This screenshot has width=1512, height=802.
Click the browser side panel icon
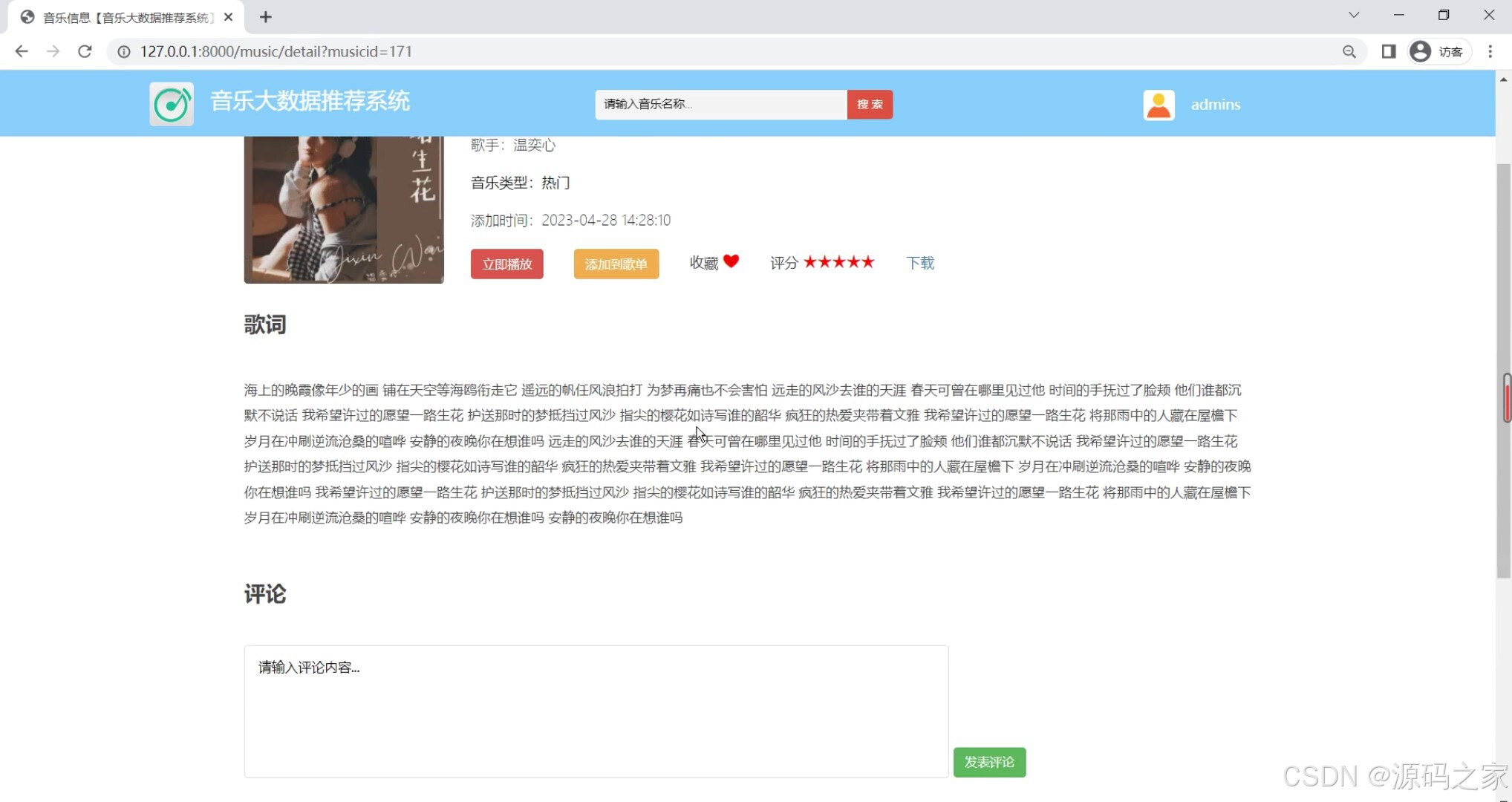(x=1388, y=51)
